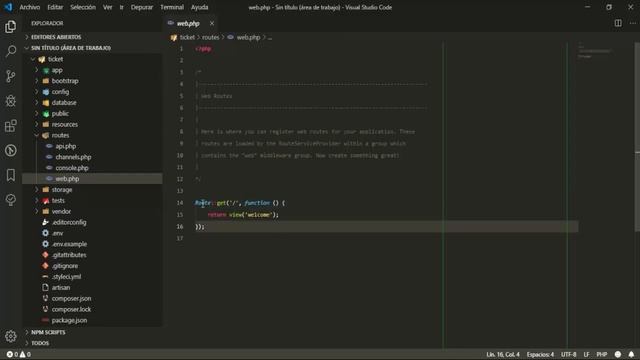Open the Ayuda menu
The height and width of the screenshot is (360, 640).
tap(200, 7)
